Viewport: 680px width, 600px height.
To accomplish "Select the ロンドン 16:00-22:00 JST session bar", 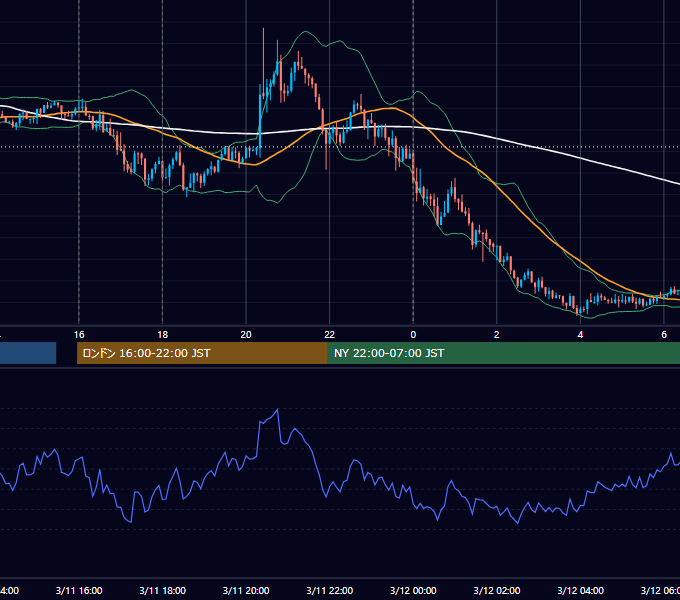I will pyautogui.click(x=202, y=353).
